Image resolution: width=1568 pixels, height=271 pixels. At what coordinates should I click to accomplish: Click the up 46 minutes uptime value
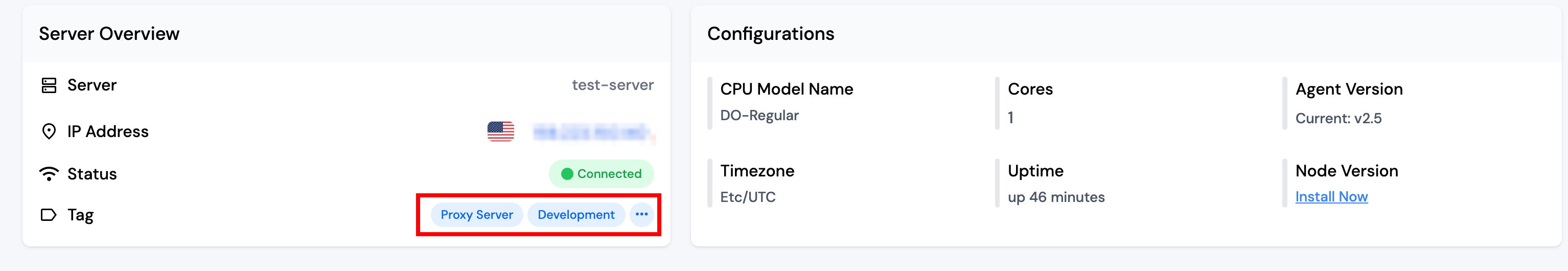tap(1055, 197)
